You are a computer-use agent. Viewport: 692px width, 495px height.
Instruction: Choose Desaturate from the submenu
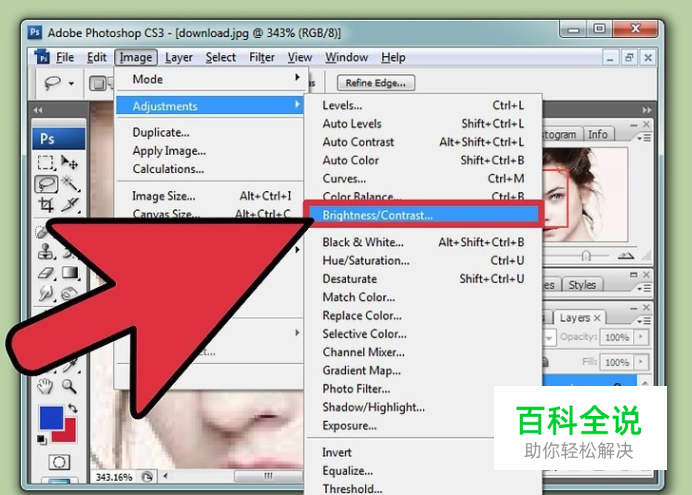point(423,279)
